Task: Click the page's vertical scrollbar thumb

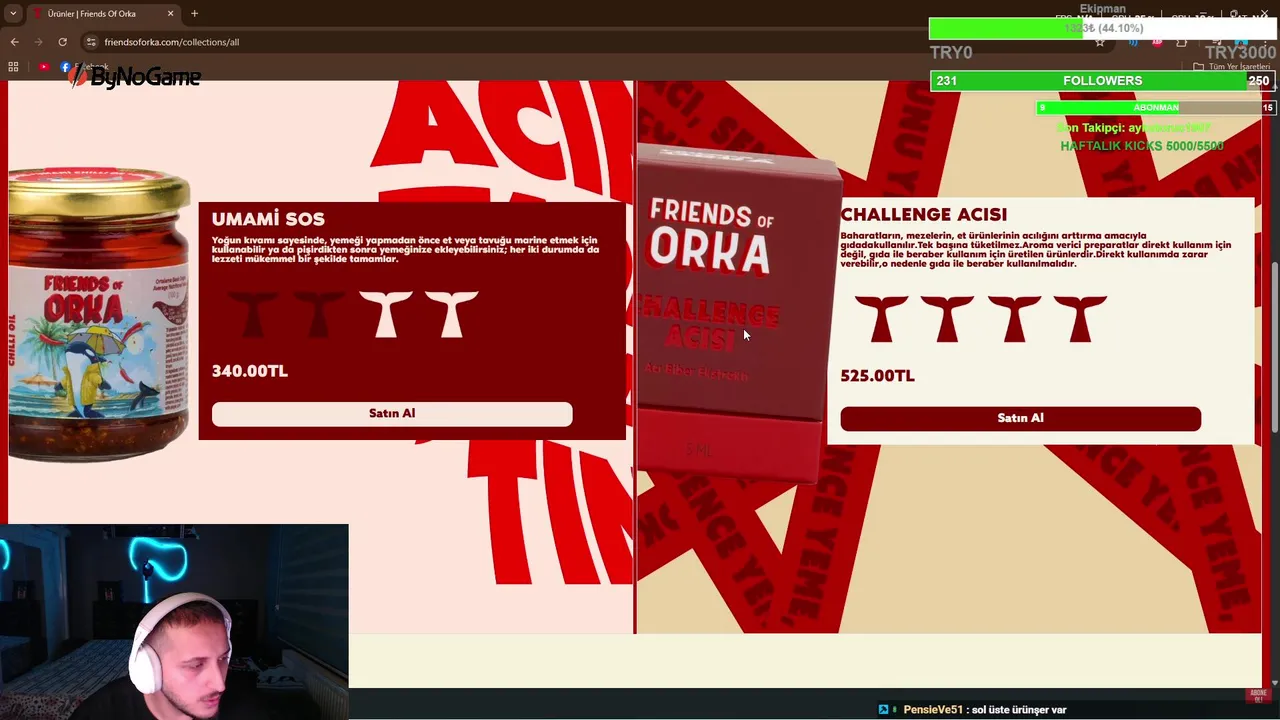Action: click(x=1274, y=345)
